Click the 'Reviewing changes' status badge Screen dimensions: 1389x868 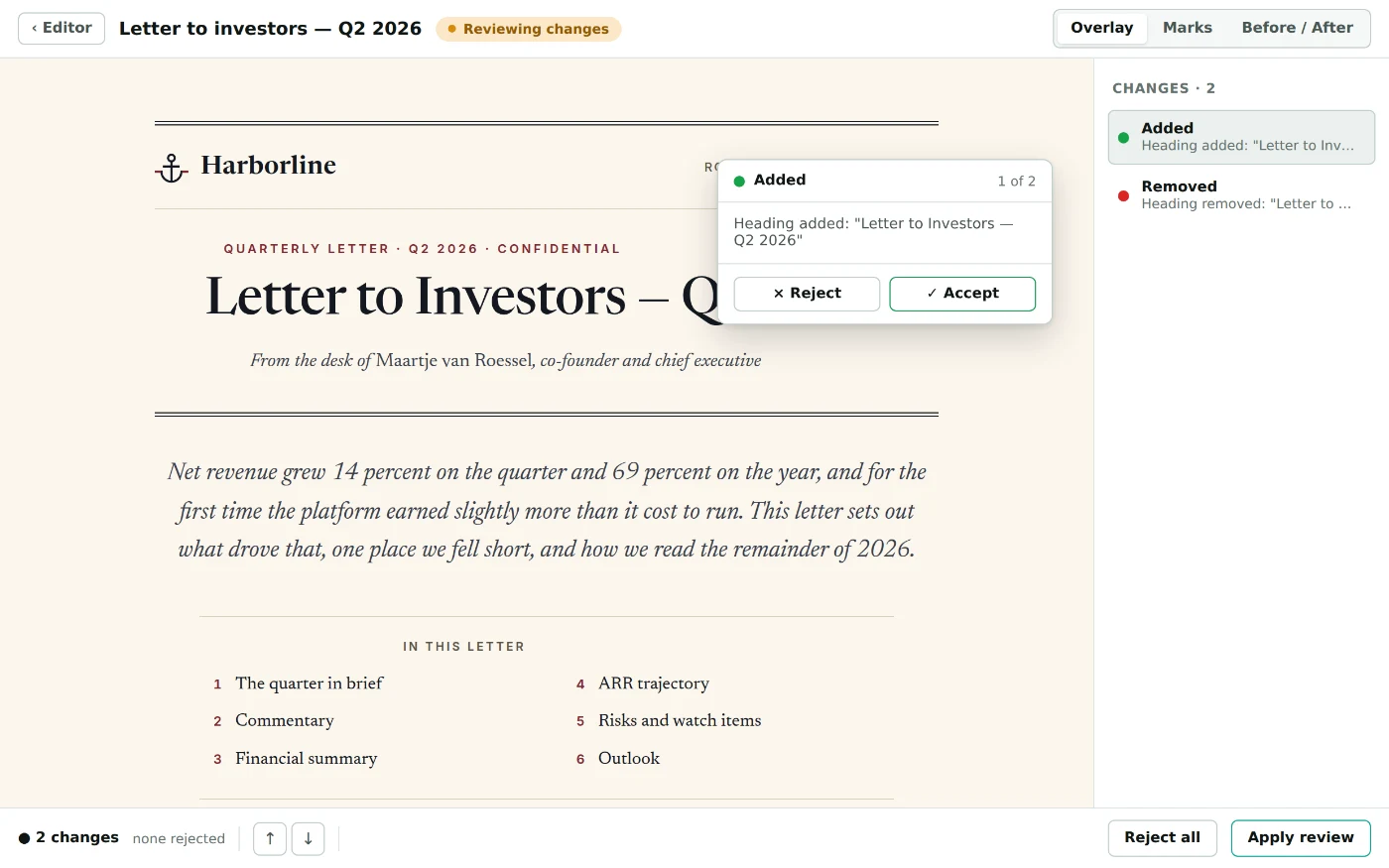[529, 29]
